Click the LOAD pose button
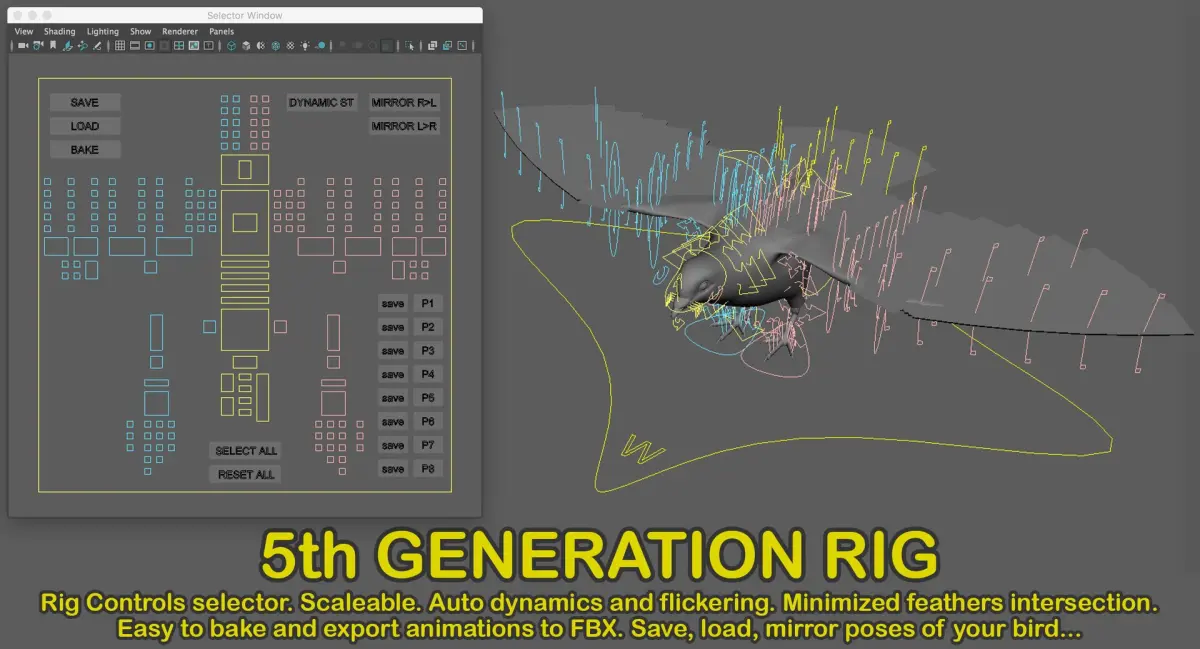Viewport: 1200px width, 649px height. pyautogui.click(x=85, y=126)
